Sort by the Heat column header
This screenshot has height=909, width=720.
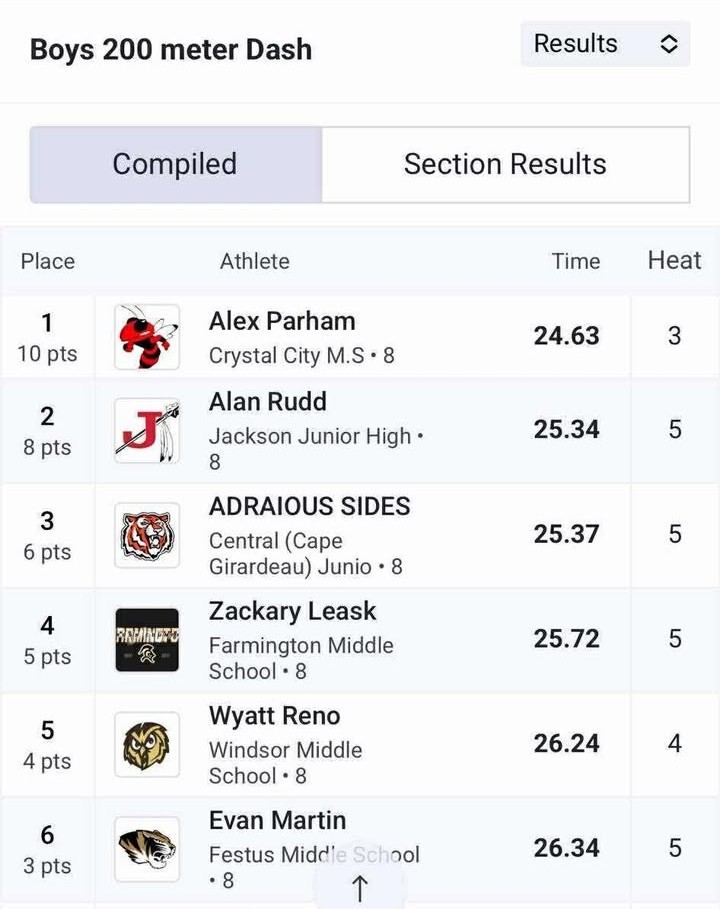[674, 260]
